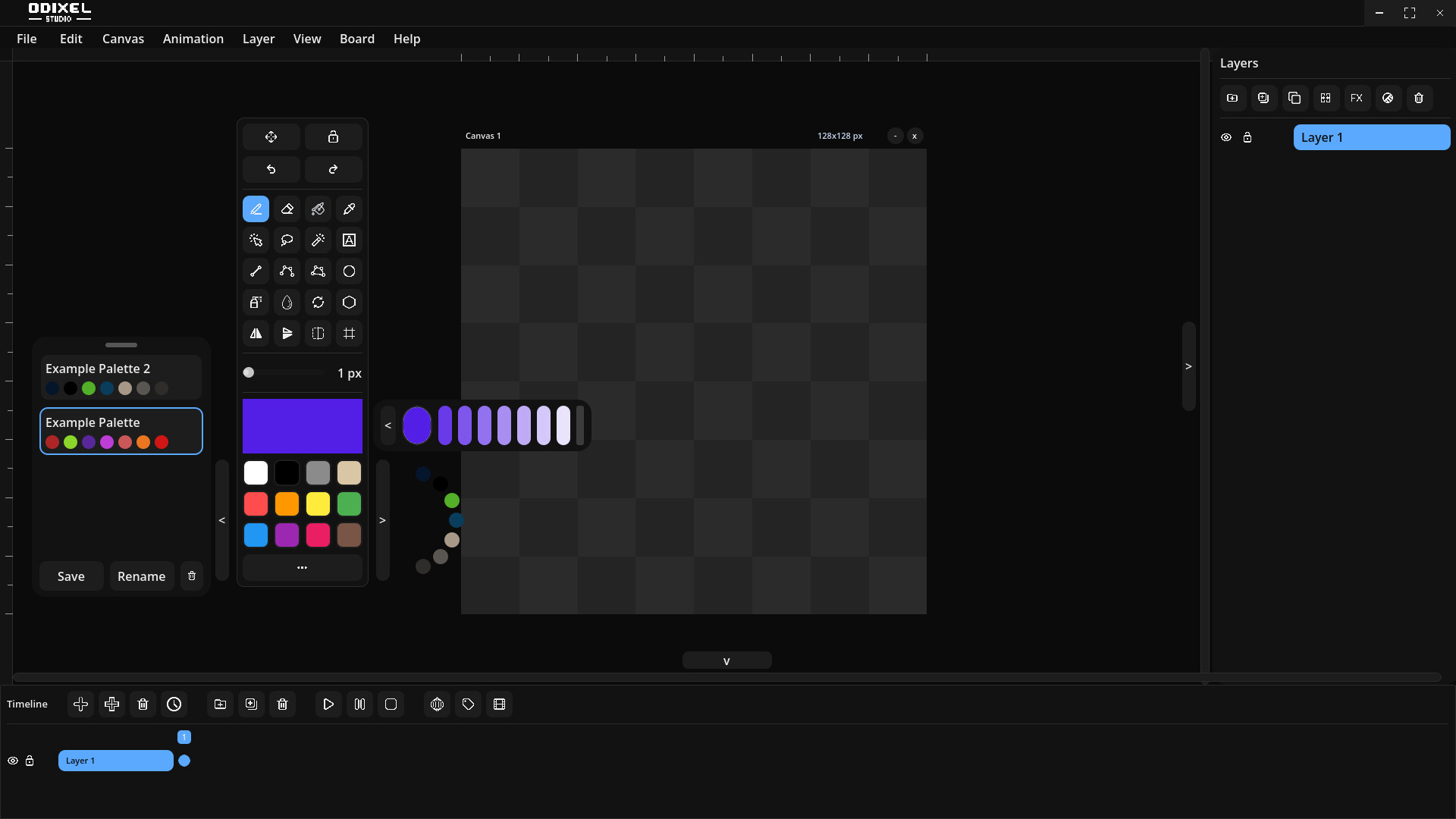Screen dimensions: 1456x819
Task: Close Canvas 1 with the x button
Action: coord(915,136)
